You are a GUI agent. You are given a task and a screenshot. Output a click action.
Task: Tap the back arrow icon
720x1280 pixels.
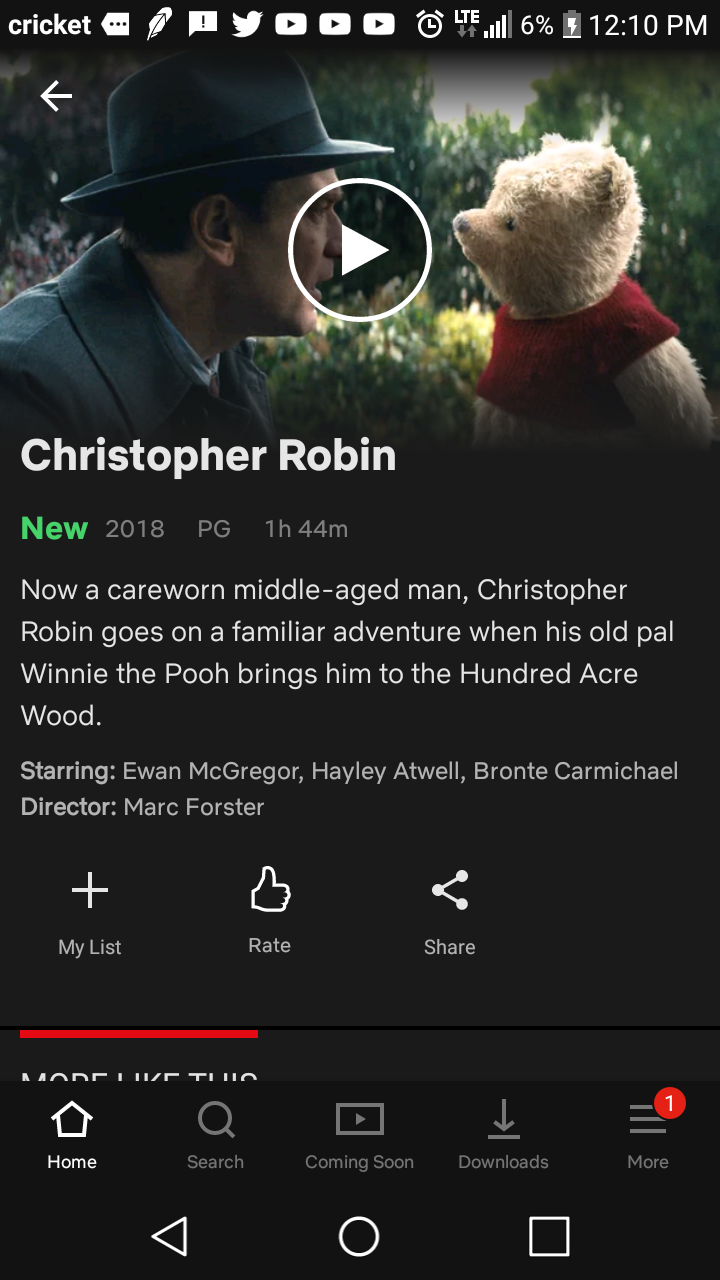[x=56, y=96]
